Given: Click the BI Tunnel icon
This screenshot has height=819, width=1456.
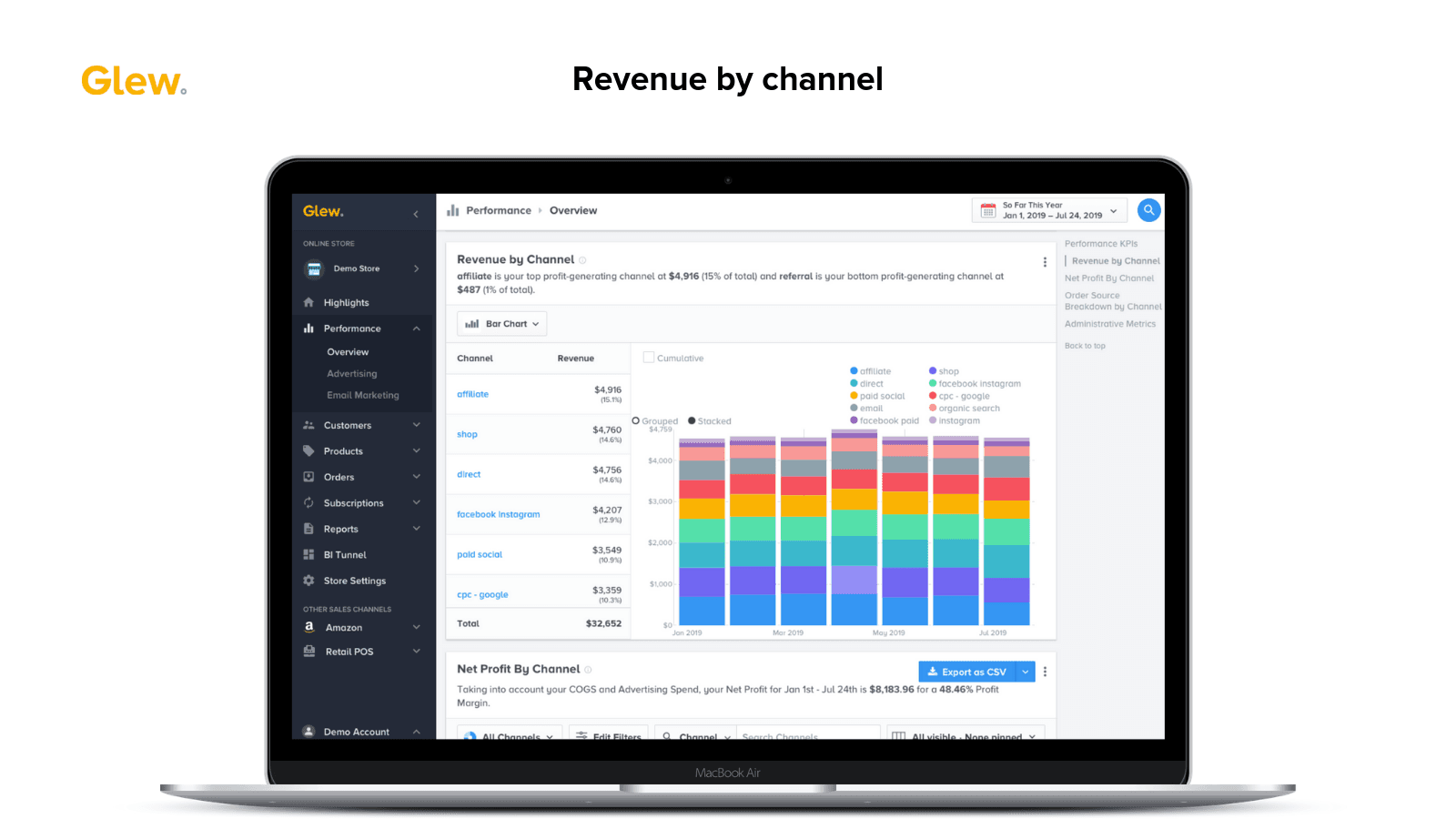Looking at the screenshot, I should pos(310,554).
